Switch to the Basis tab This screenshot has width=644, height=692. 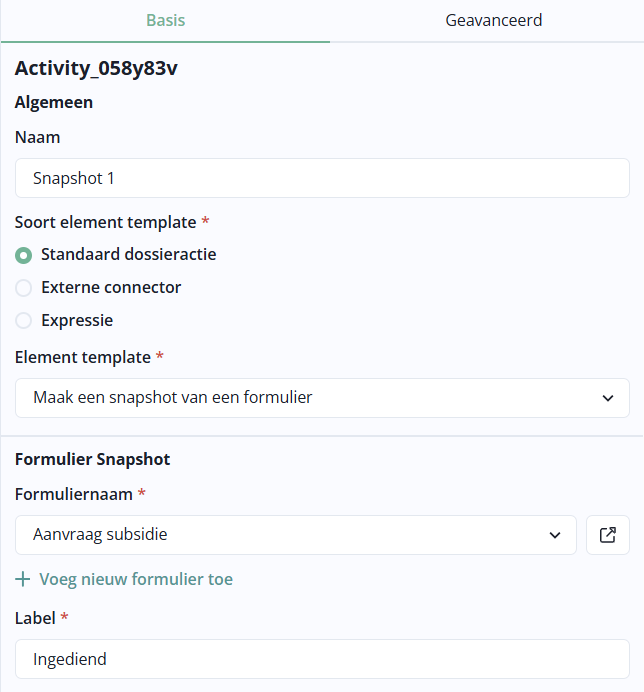[x=165, y=20]
